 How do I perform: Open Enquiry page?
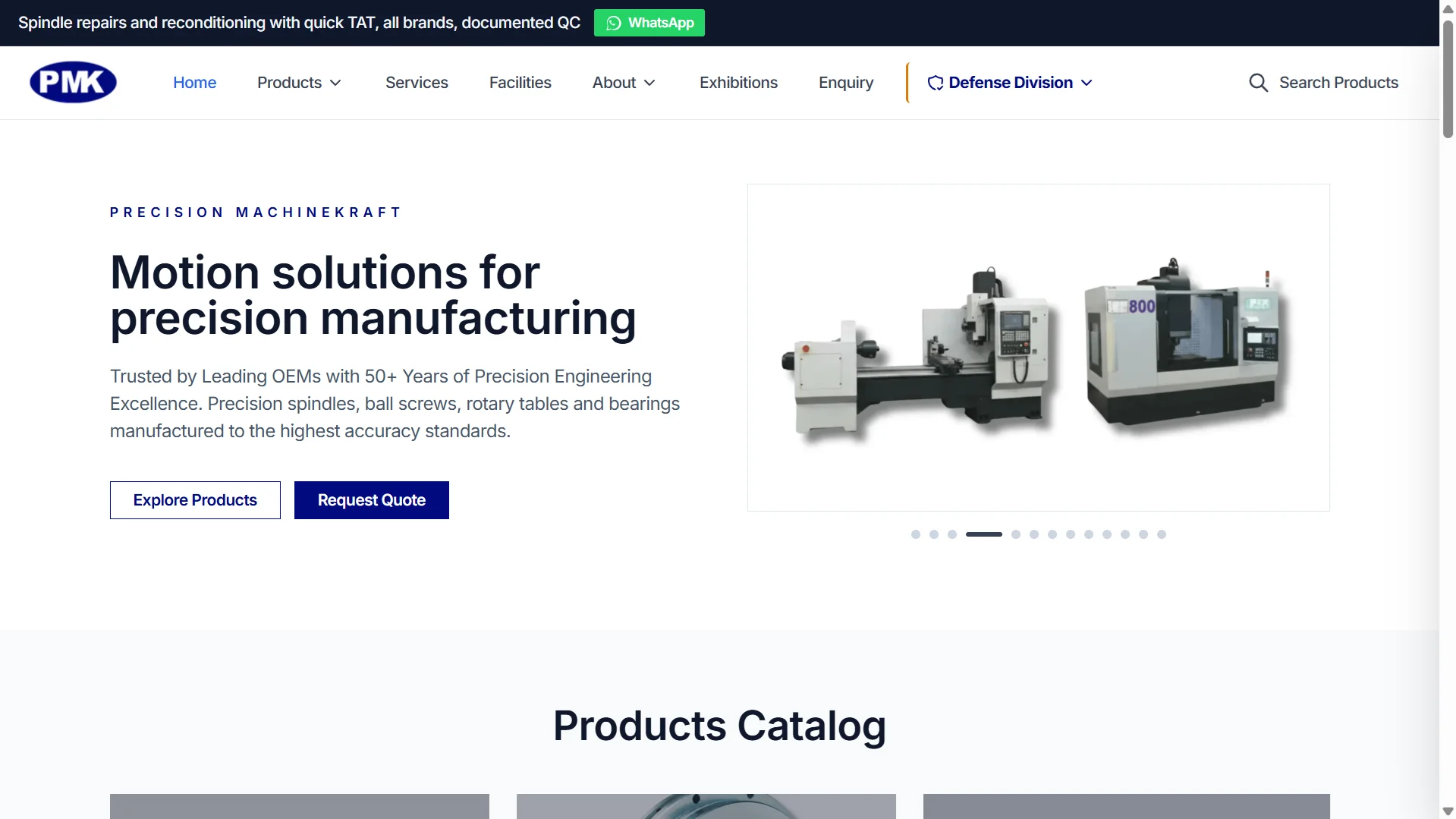point(846,83)
